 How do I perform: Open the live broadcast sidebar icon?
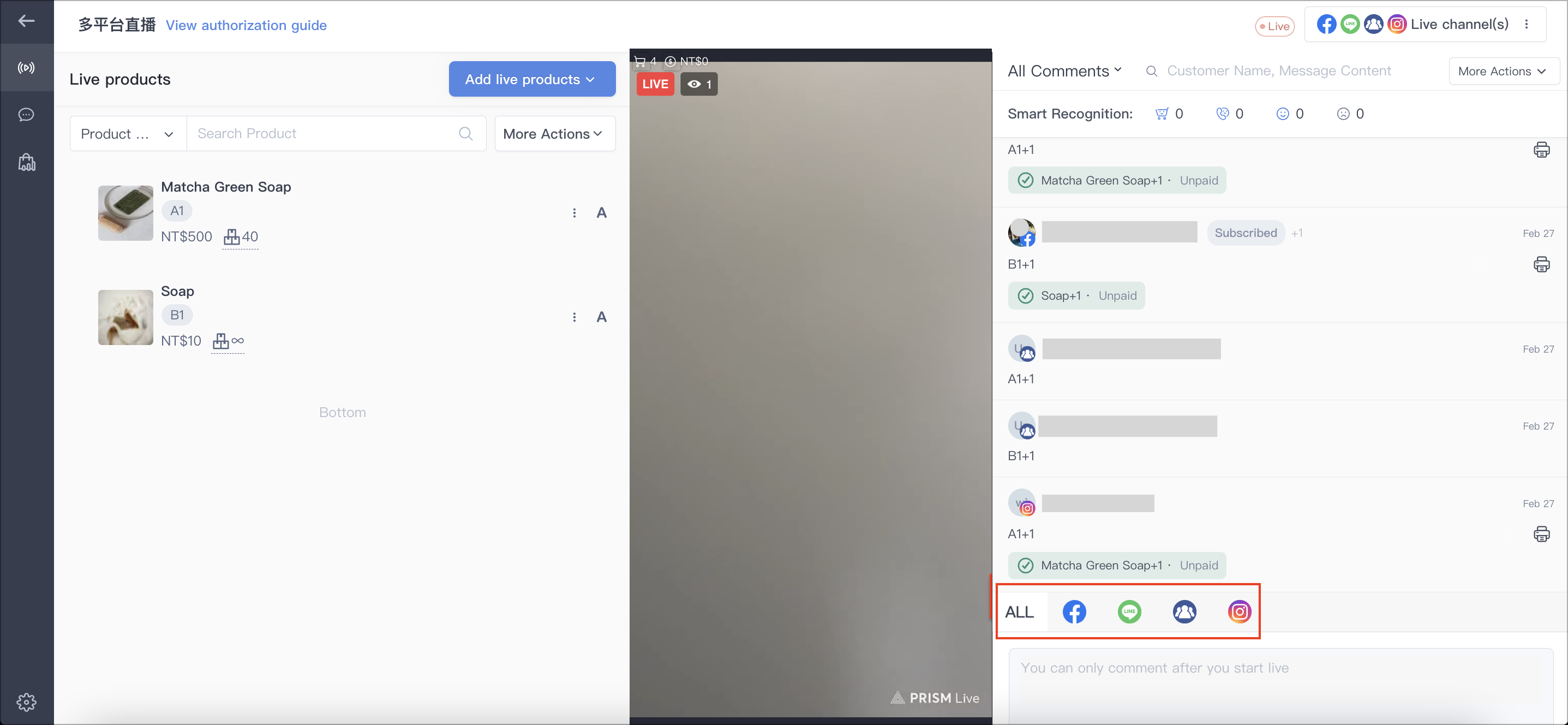pyautogui.click(x=26, y=68)
